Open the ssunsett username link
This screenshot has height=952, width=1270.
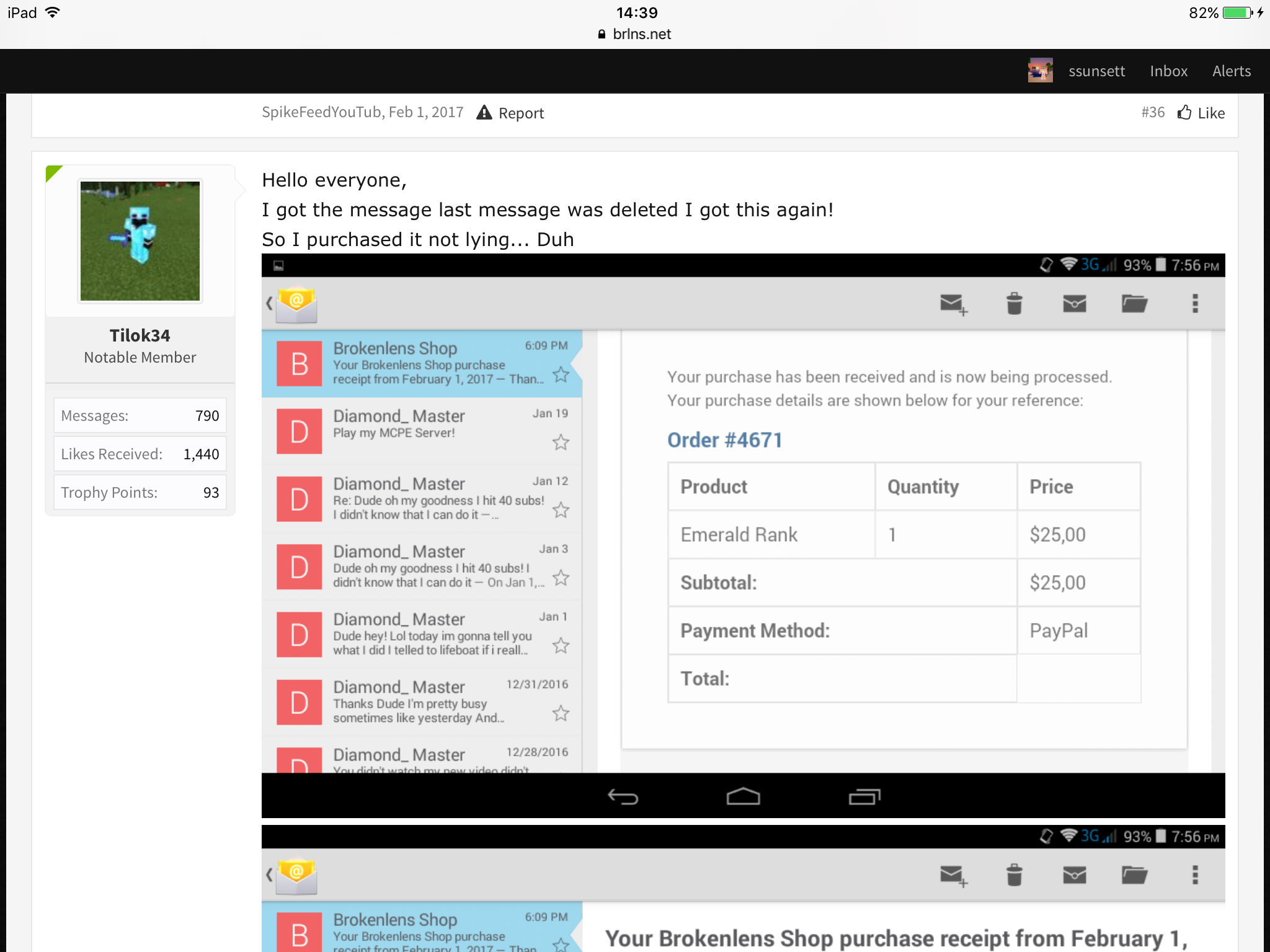[x=1096, y=71]
